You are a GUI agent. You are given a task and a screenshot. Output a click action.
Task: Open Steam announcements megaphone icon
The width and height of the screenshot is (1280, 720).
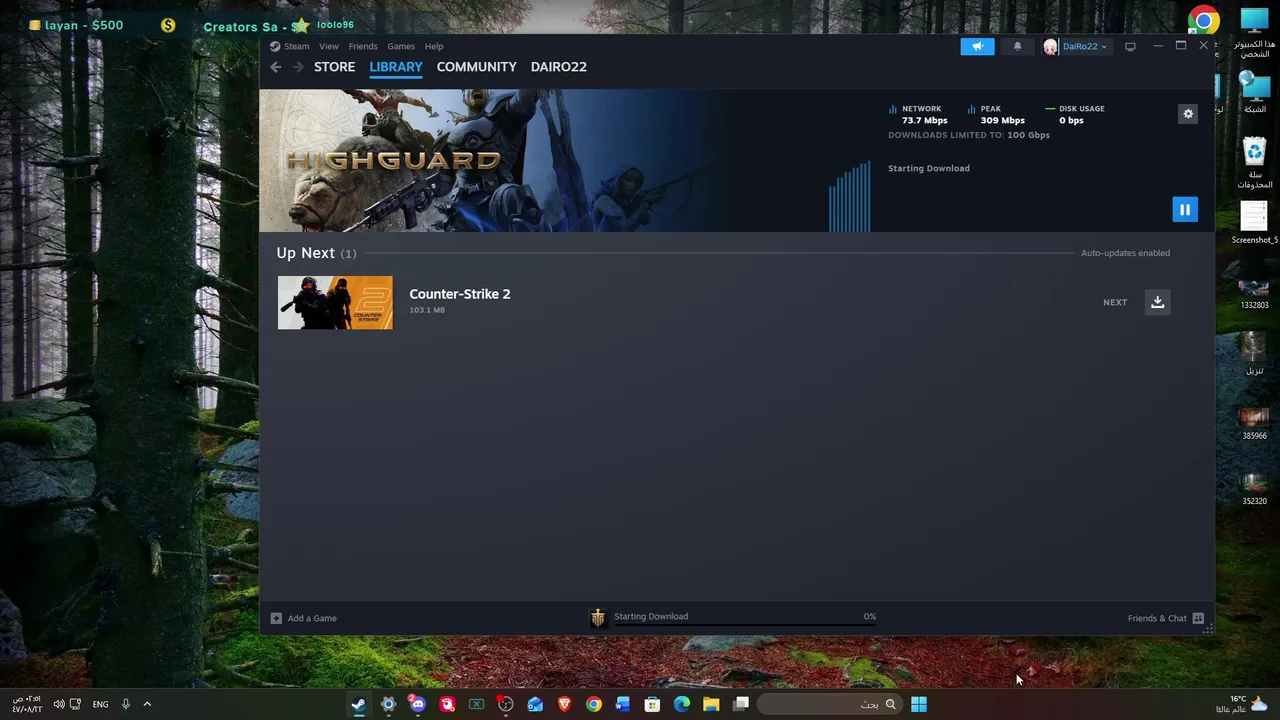(x=978, y=46)
